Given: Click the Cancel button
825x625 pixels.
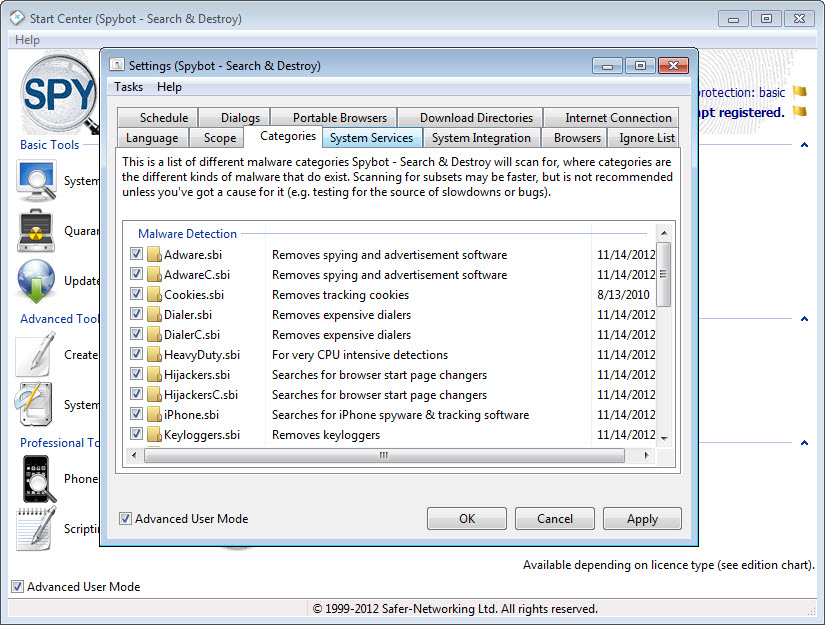Looking at the screenshot, I should [x=555, y=519].
